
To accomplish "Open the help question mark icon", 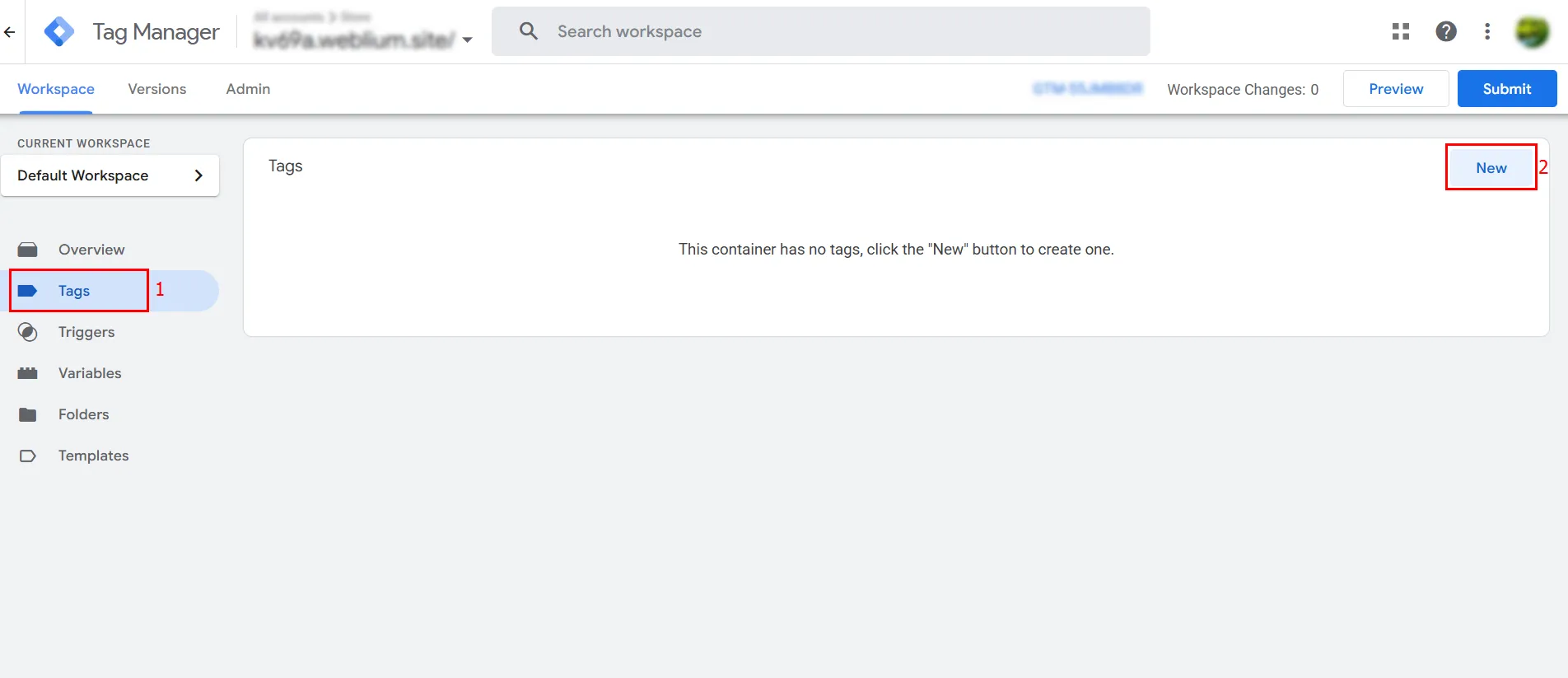I will [x=1445, y=31].
